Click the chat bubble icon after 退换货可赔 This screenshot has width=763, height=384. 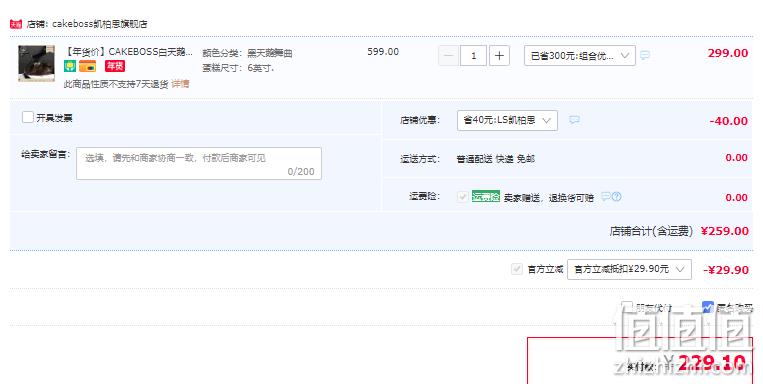(x=605, y=197)
